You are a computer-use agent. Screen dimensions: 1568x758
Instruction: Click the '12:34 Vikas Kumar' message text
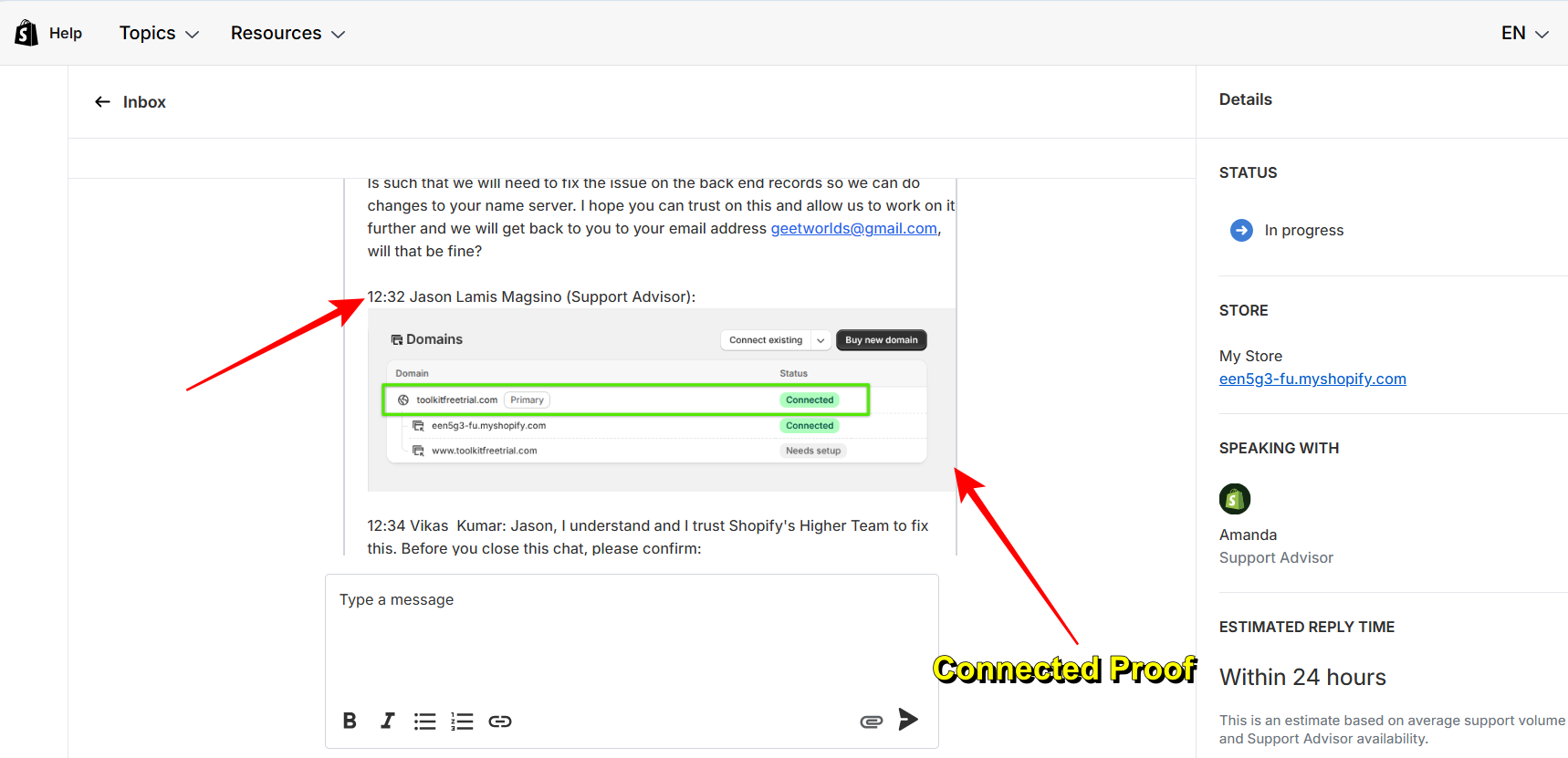click(648, 536)
